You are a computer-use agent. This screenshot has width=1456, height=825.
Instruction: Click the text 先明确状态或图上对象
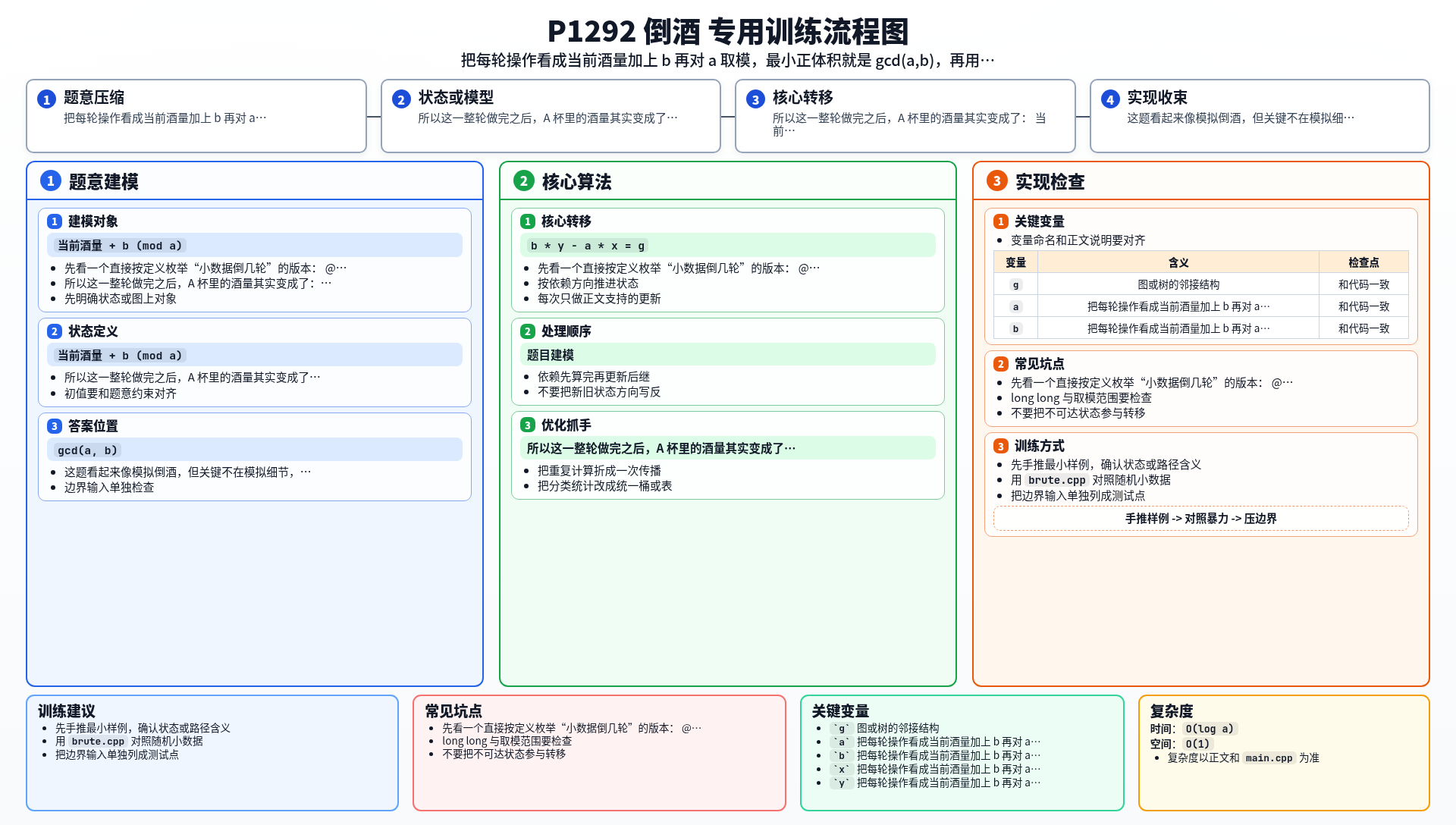point(121,299)
